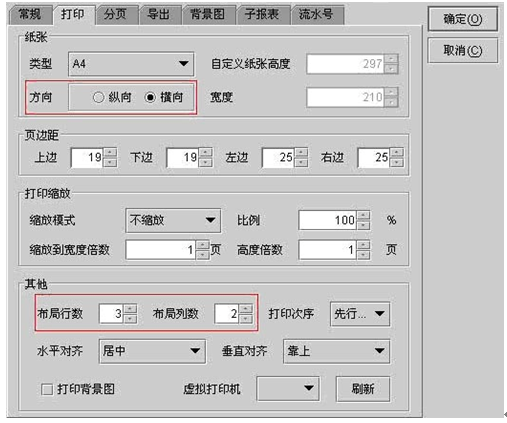Open the 类型 paper type A4 dropdown
The width and height of the screenshot is (507, 423).
point(131,64)
